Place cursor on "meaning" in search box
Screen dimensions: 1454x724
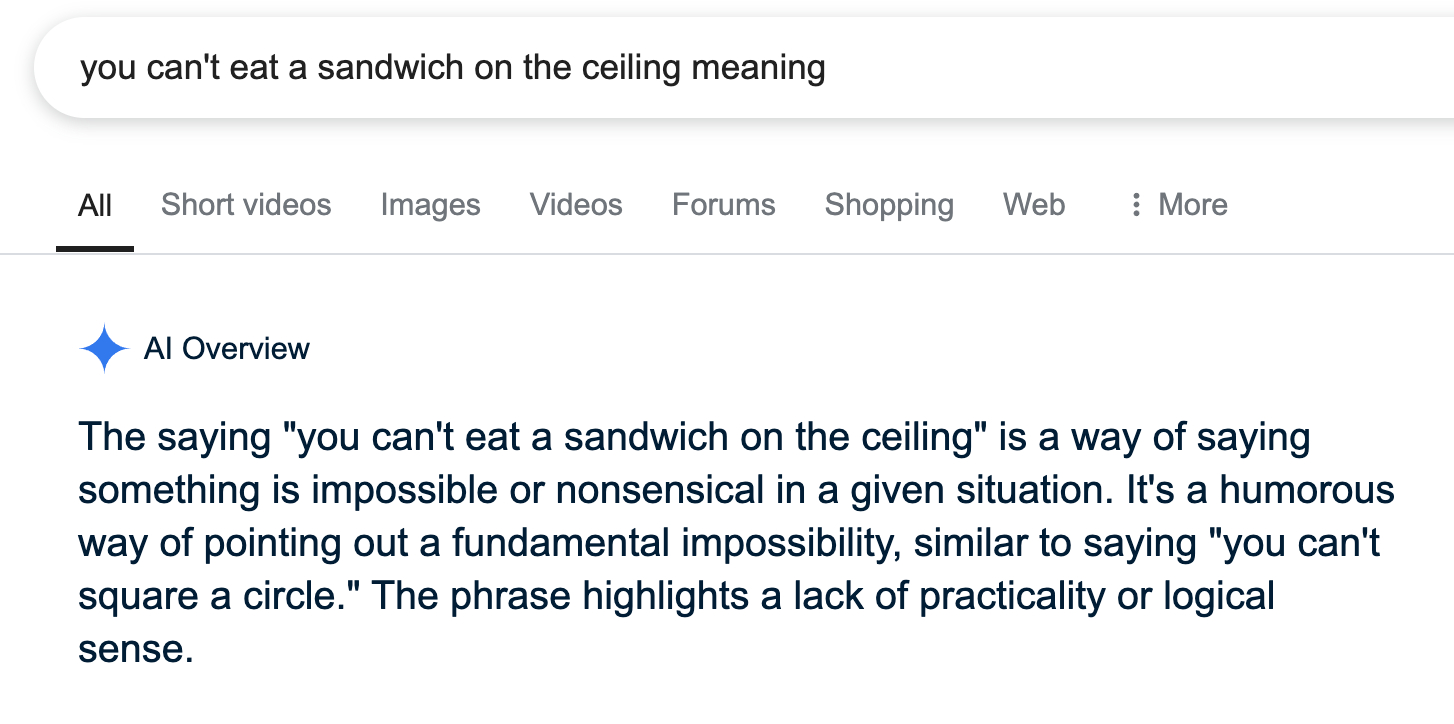click(x=759, y=68)
